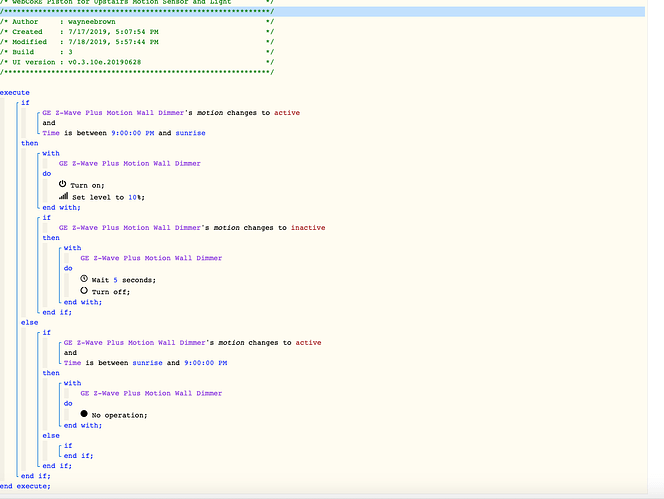This screenshot has width=664, height=499.
Task: Click the circle icon beside Turn off
Action: click(84, 291)
